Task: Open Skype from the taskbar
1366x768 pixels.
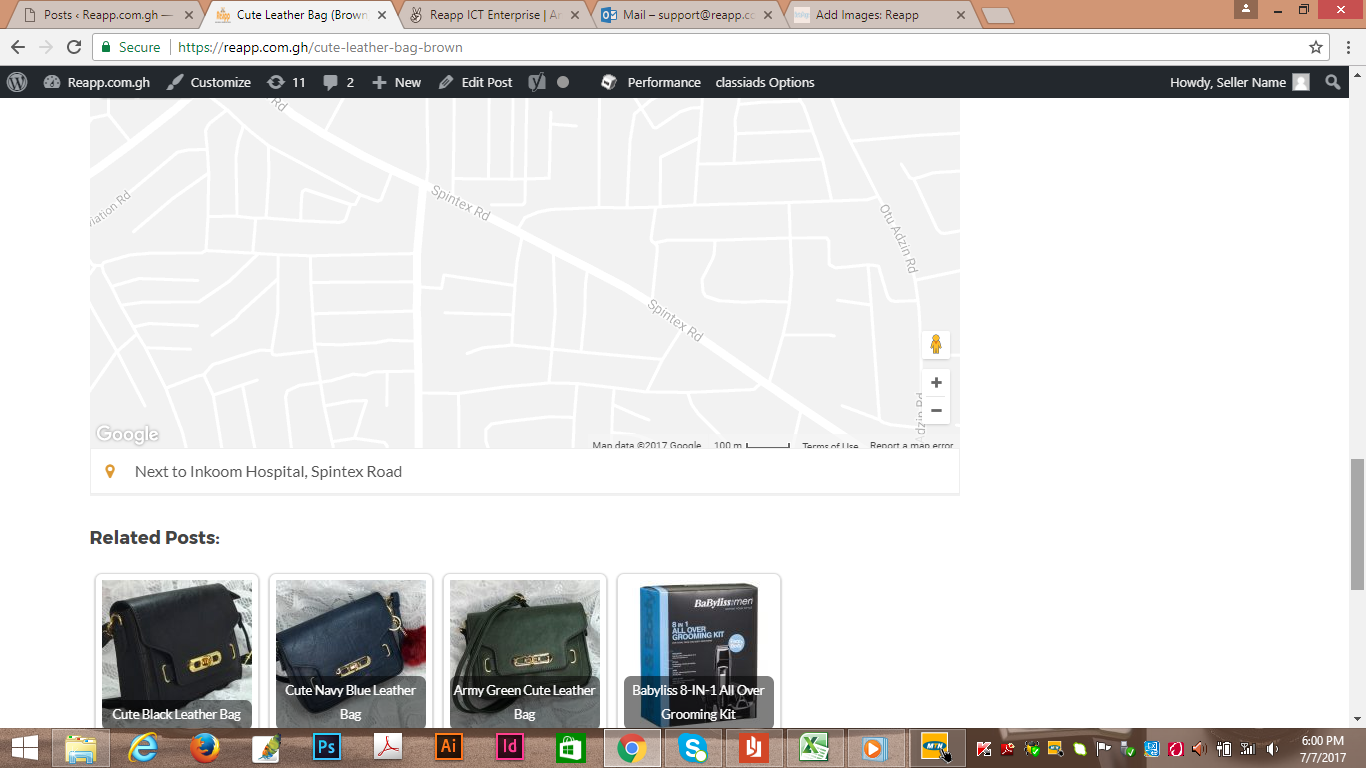Action: pos(693,748)
